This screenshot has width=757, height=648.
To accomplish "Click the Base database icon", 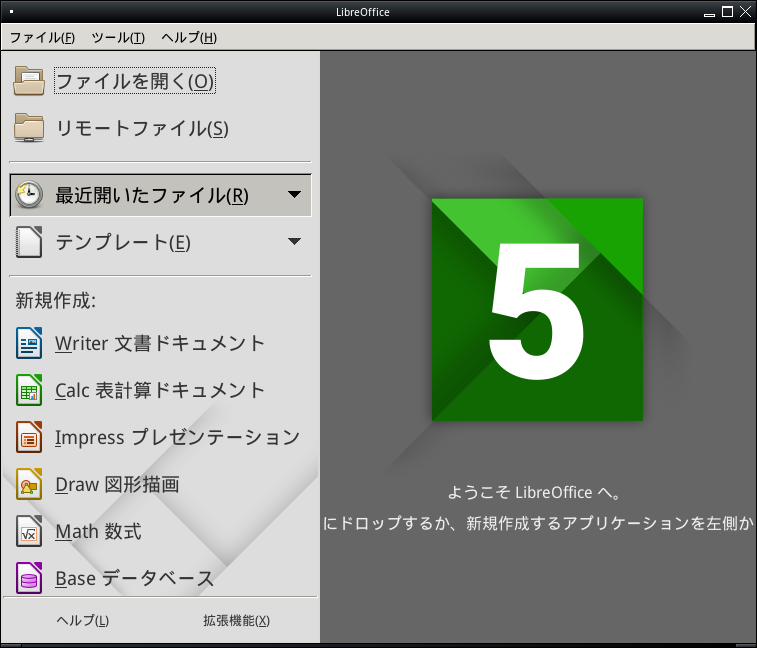I will (29, 578).
